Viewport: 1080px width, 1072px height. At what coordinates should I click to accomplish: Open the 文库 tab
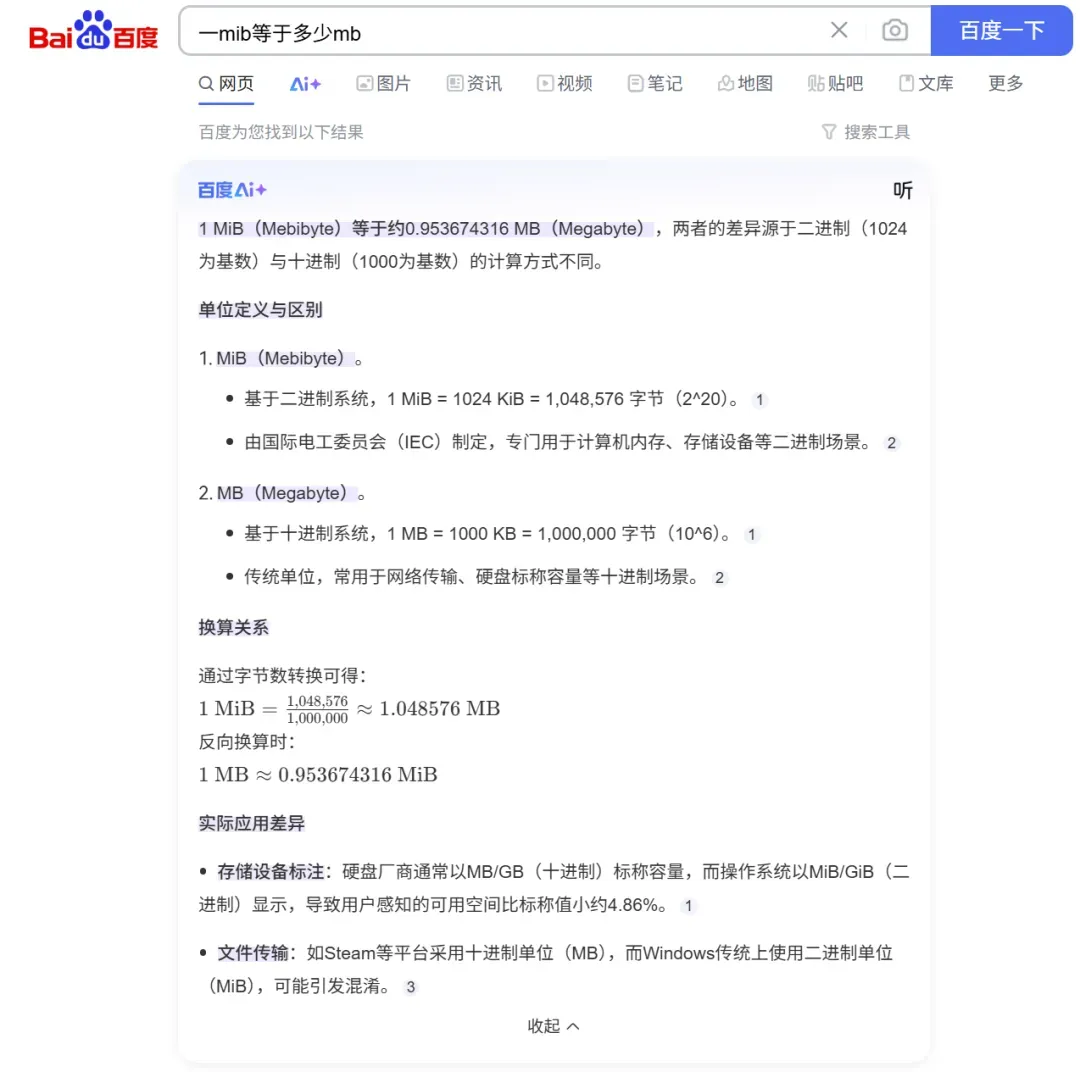point(926,84)
